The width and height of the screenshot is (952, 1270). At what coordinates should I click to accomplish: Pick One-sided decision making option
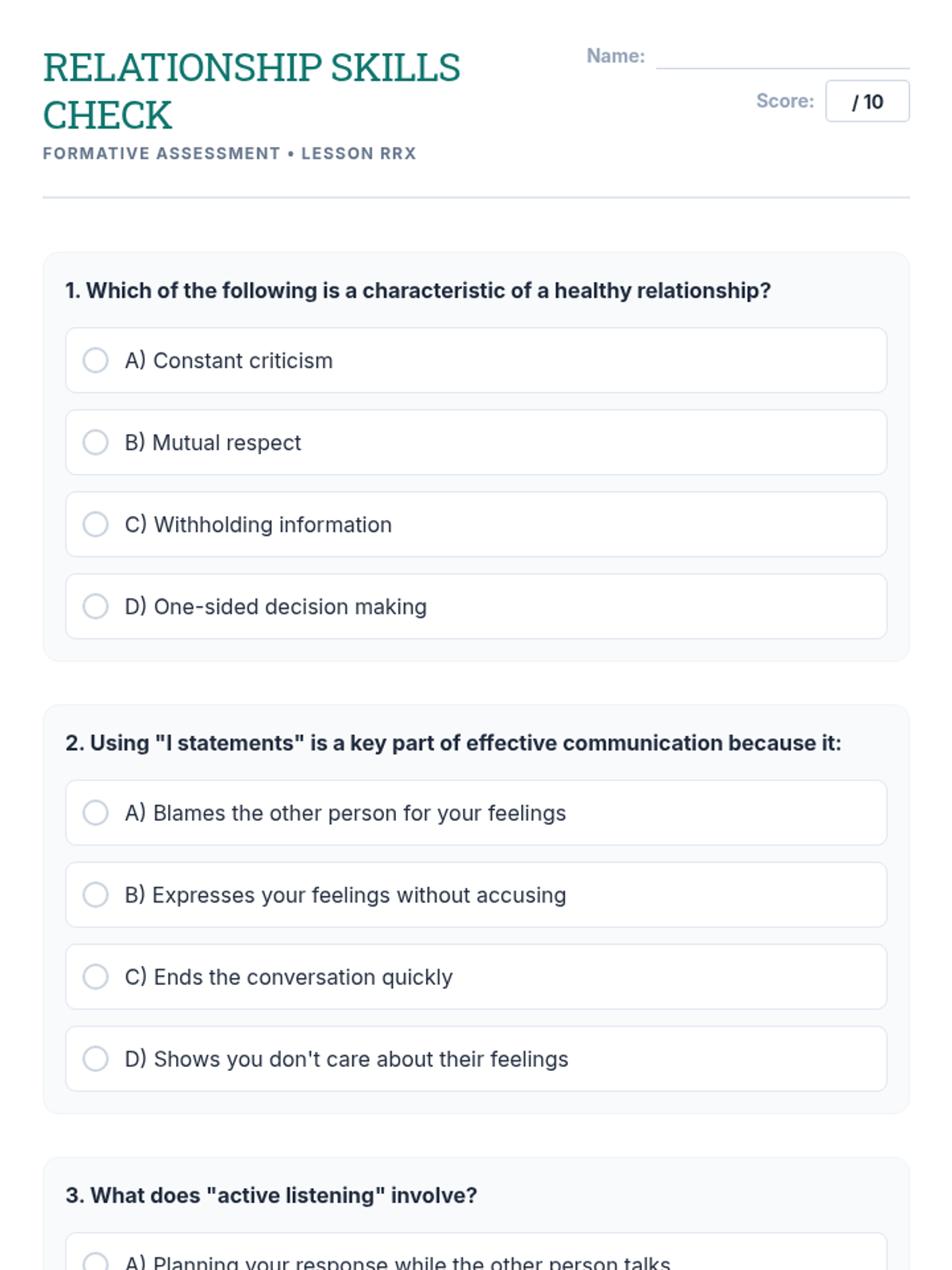click(95, 606)
